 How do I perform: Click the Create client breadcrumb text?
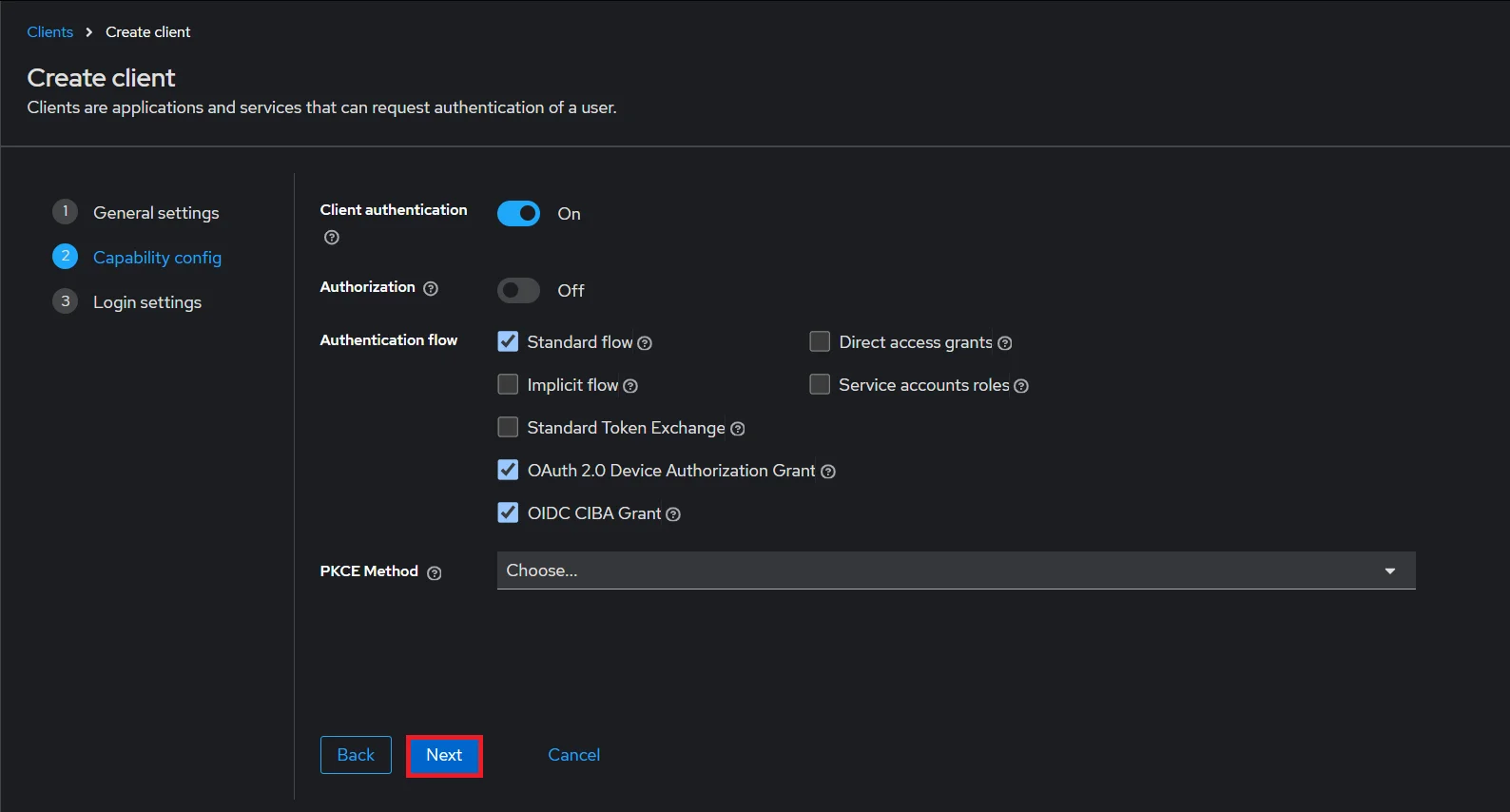click(147, 32)
